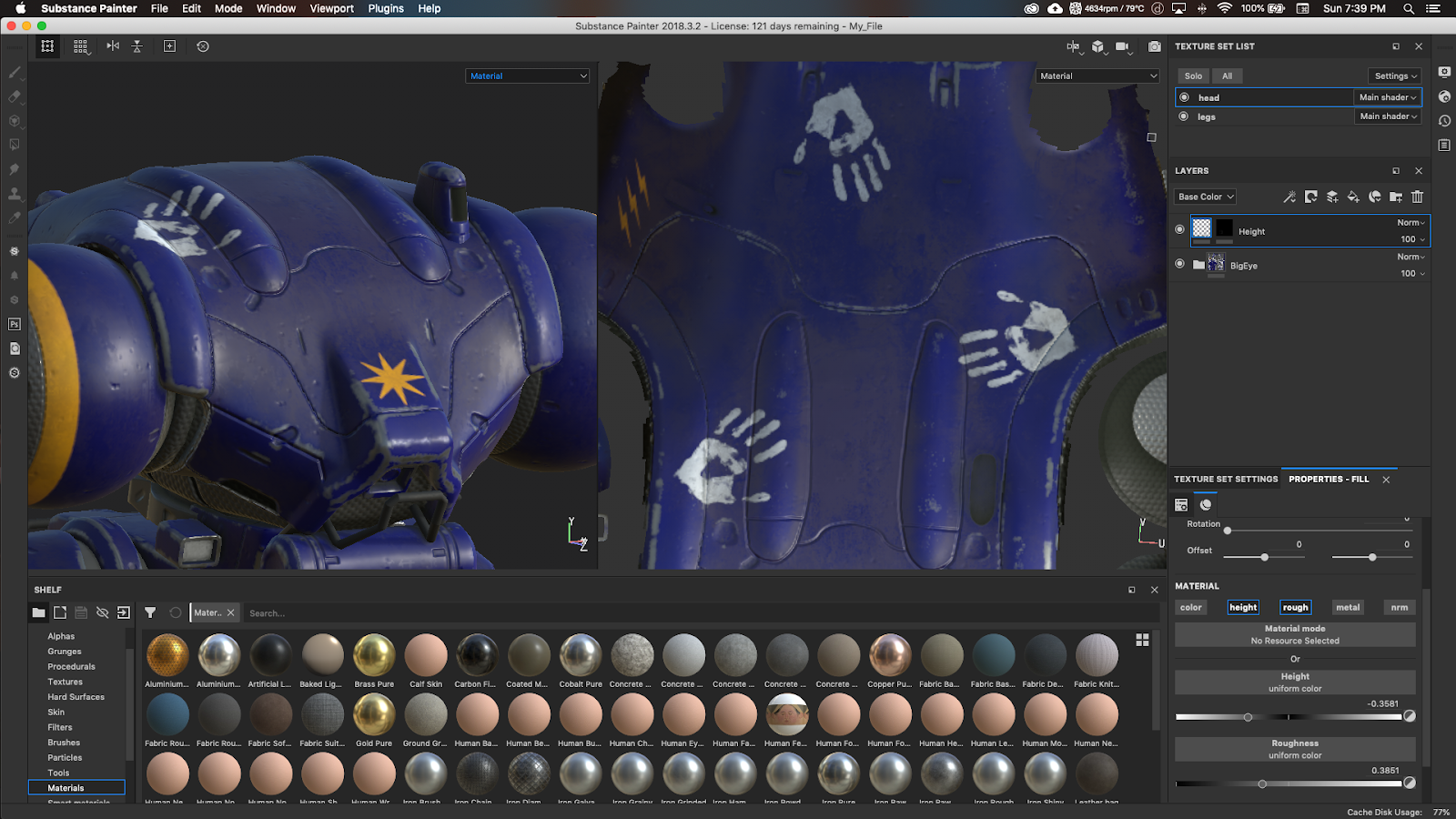The image size is (1456, 819).
Task: Import resources into the shelf
Action: (x=124, y=612)
